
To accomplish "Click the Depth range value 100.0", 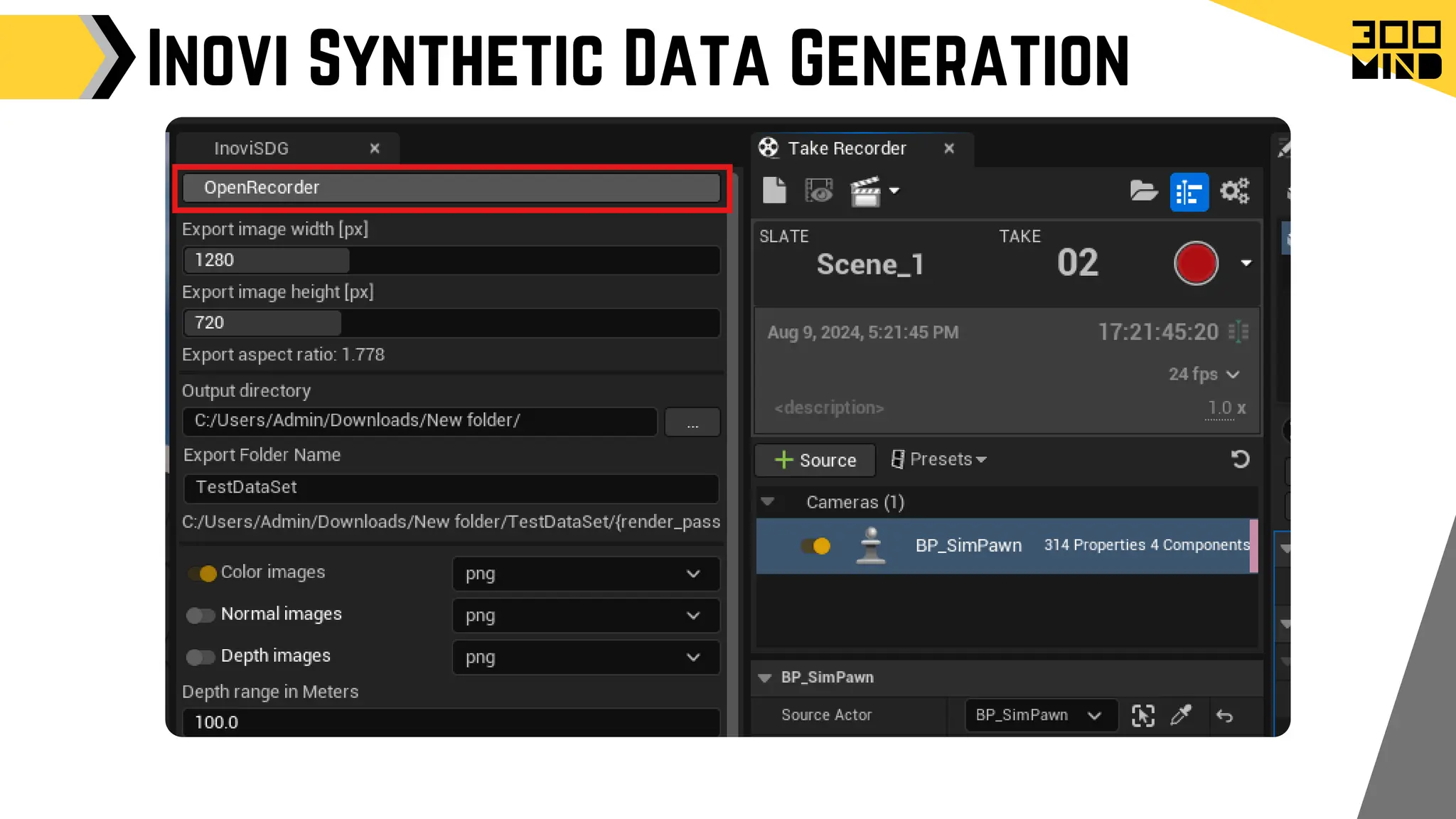I will [x=451, y=722].
